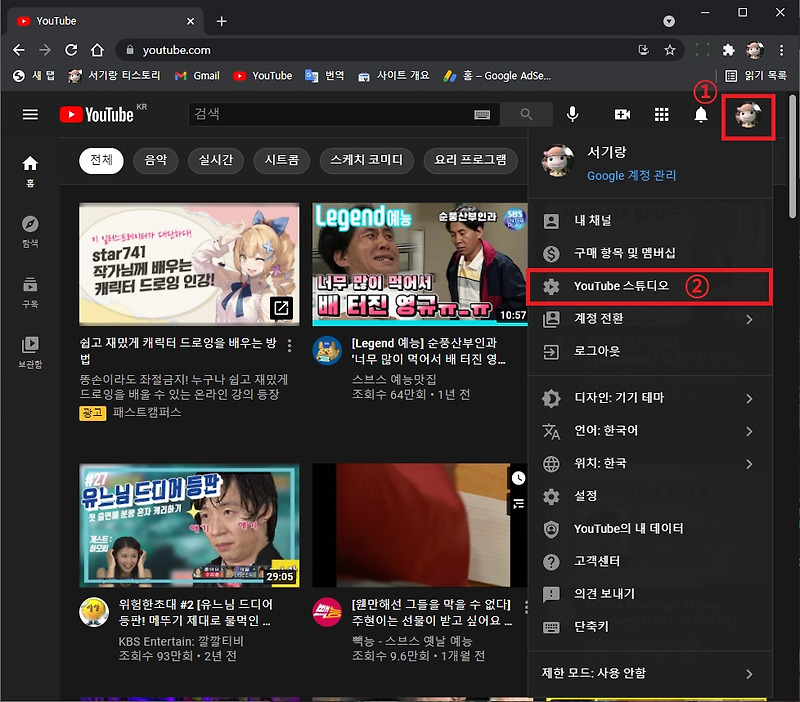
Task: Open options for the drawing ad
Action: [289, 346]
